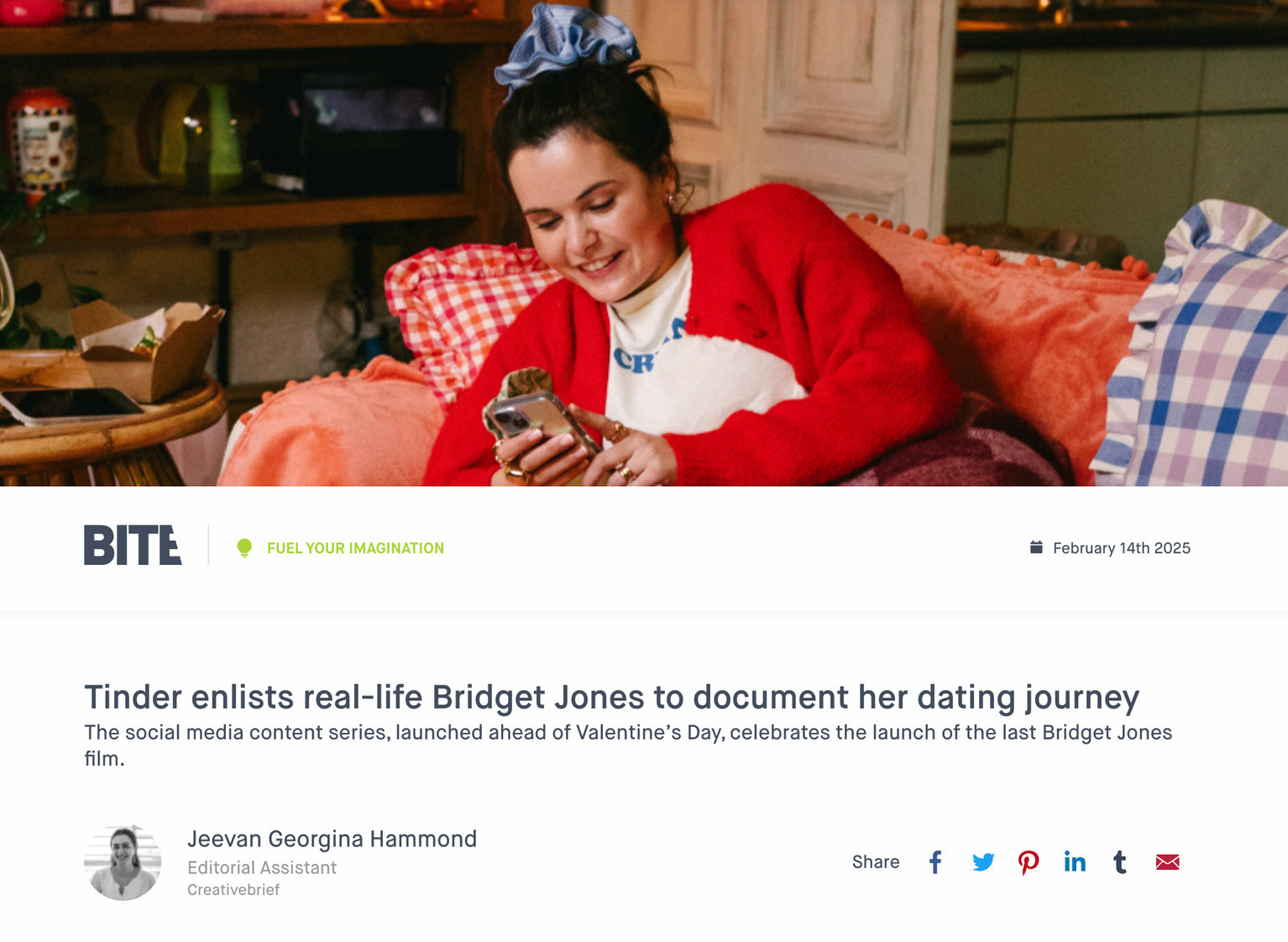Post the article to Tumblr

(1120, 862)
